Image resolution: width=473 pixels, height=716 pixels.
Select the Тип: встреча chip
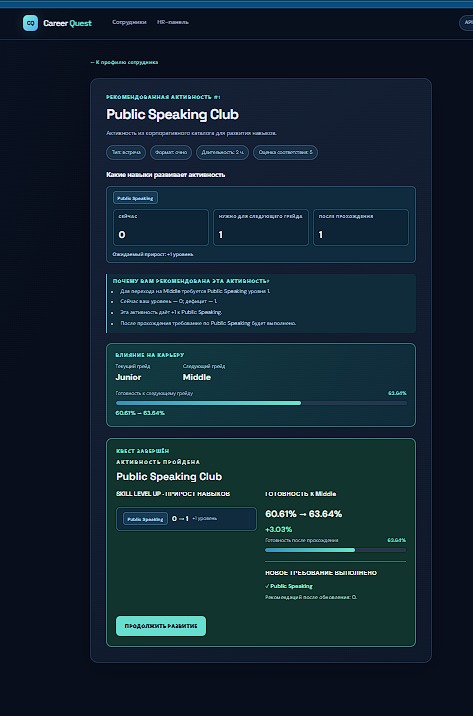click(126, 153)
